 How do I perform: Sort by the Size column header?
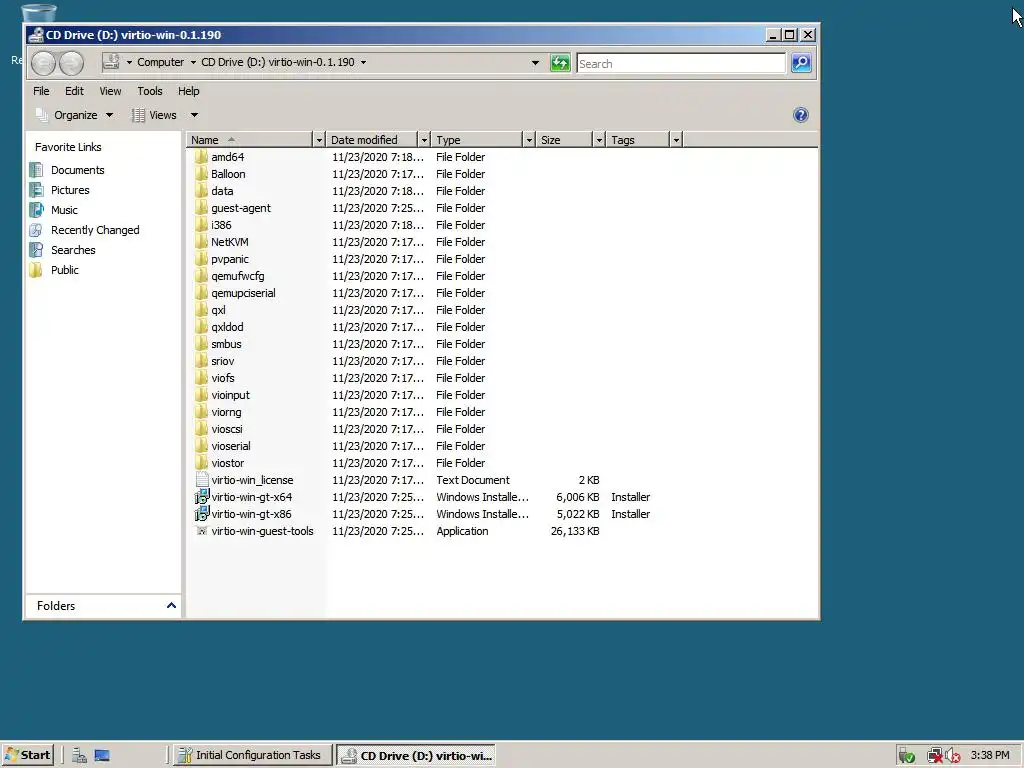pos(564,140)
